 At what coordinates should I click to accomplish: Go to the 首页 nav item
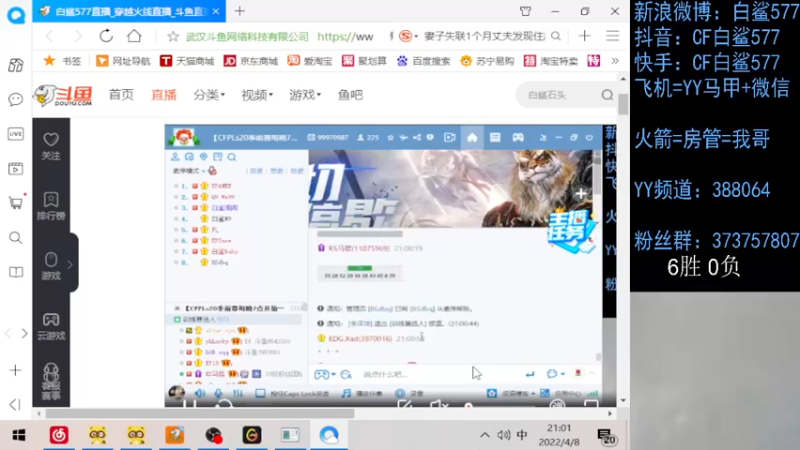pos(121,95)
